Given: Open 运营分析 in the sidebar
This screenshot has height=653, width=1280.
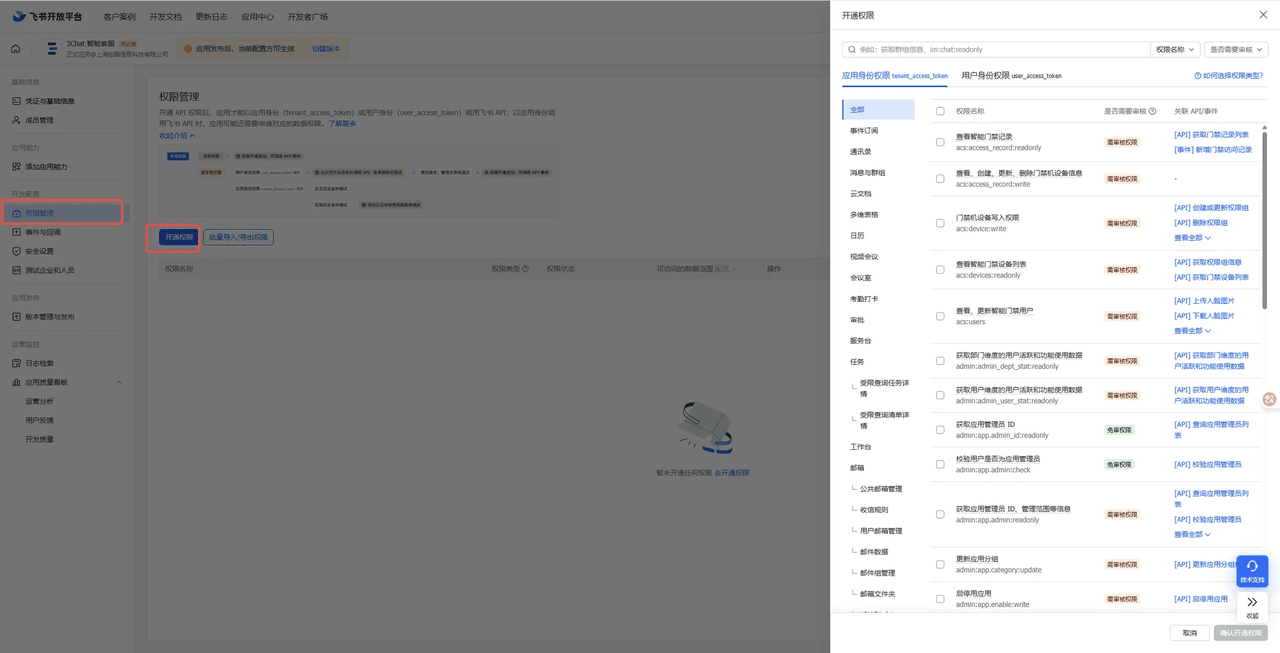Looking at the screenshot, I should coord(39,401).
